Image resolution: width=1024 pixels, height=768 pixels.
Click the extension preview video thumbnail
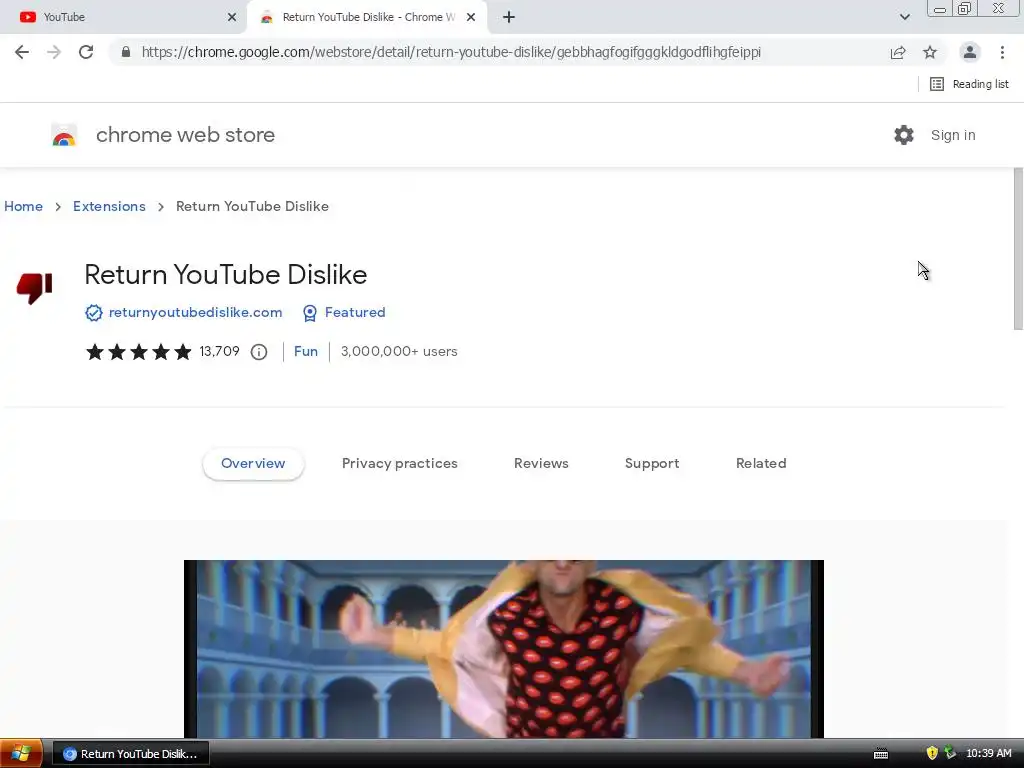pyautogui.click(x=504, y=649)
